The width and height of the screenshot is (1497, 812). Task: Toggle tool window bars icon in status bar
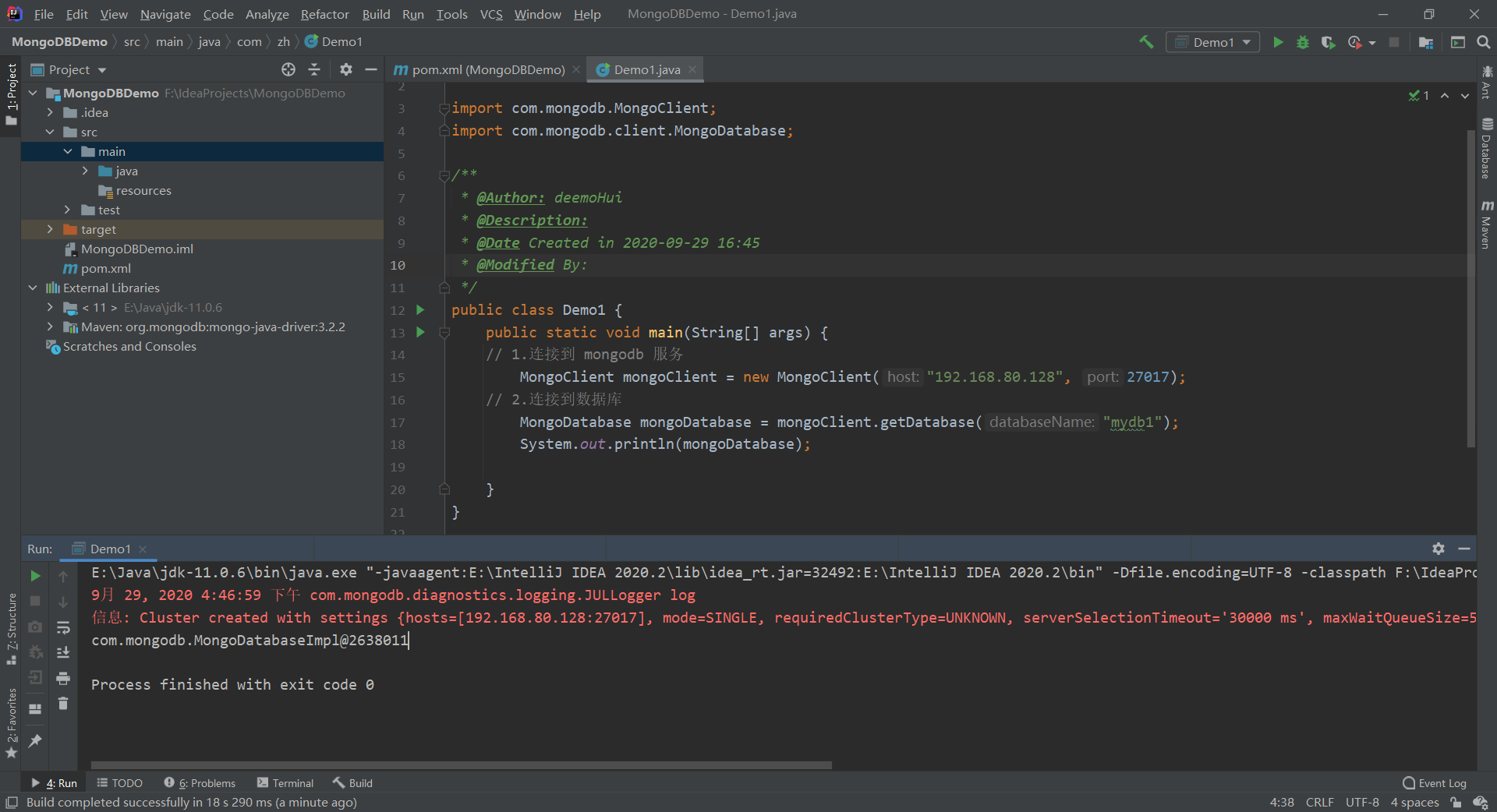click(12, 803)
